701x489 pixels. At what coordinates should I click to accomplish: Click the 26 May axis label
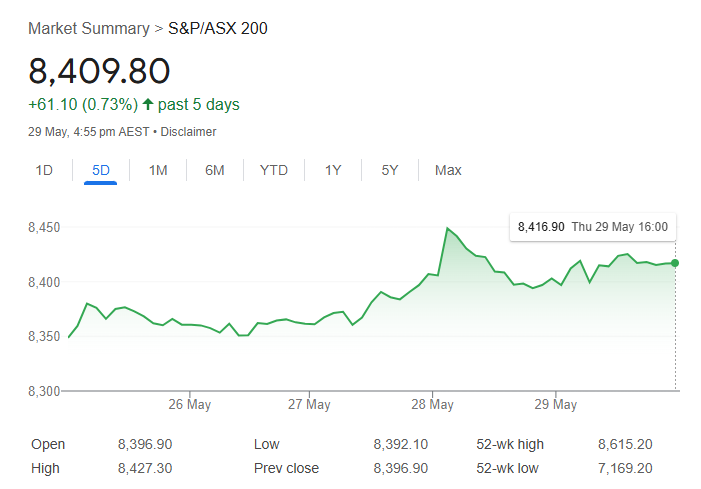190,405
